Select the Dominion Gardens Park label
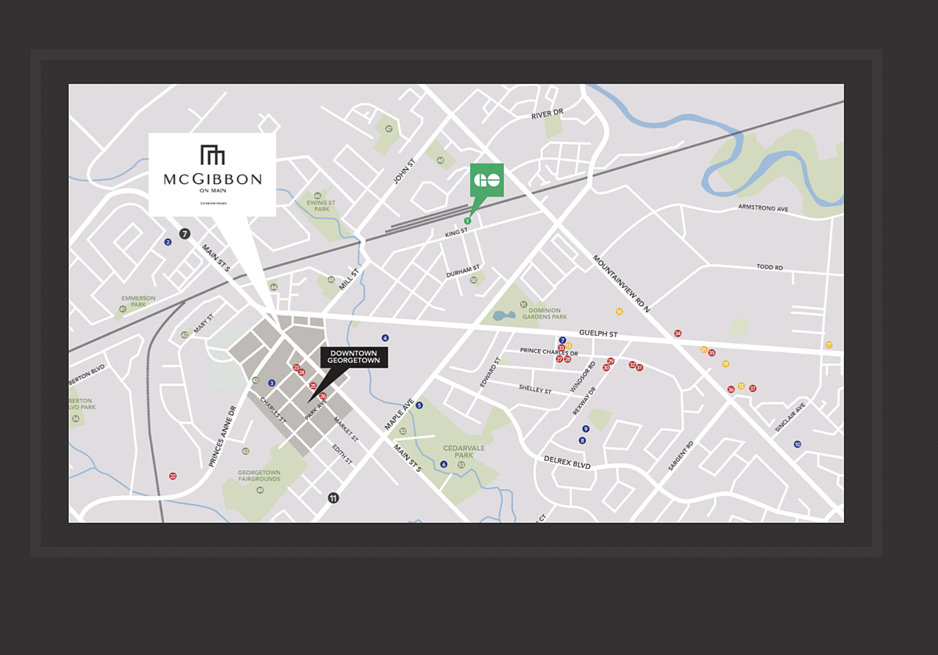 pyautogui.click(x=544, y=313)
